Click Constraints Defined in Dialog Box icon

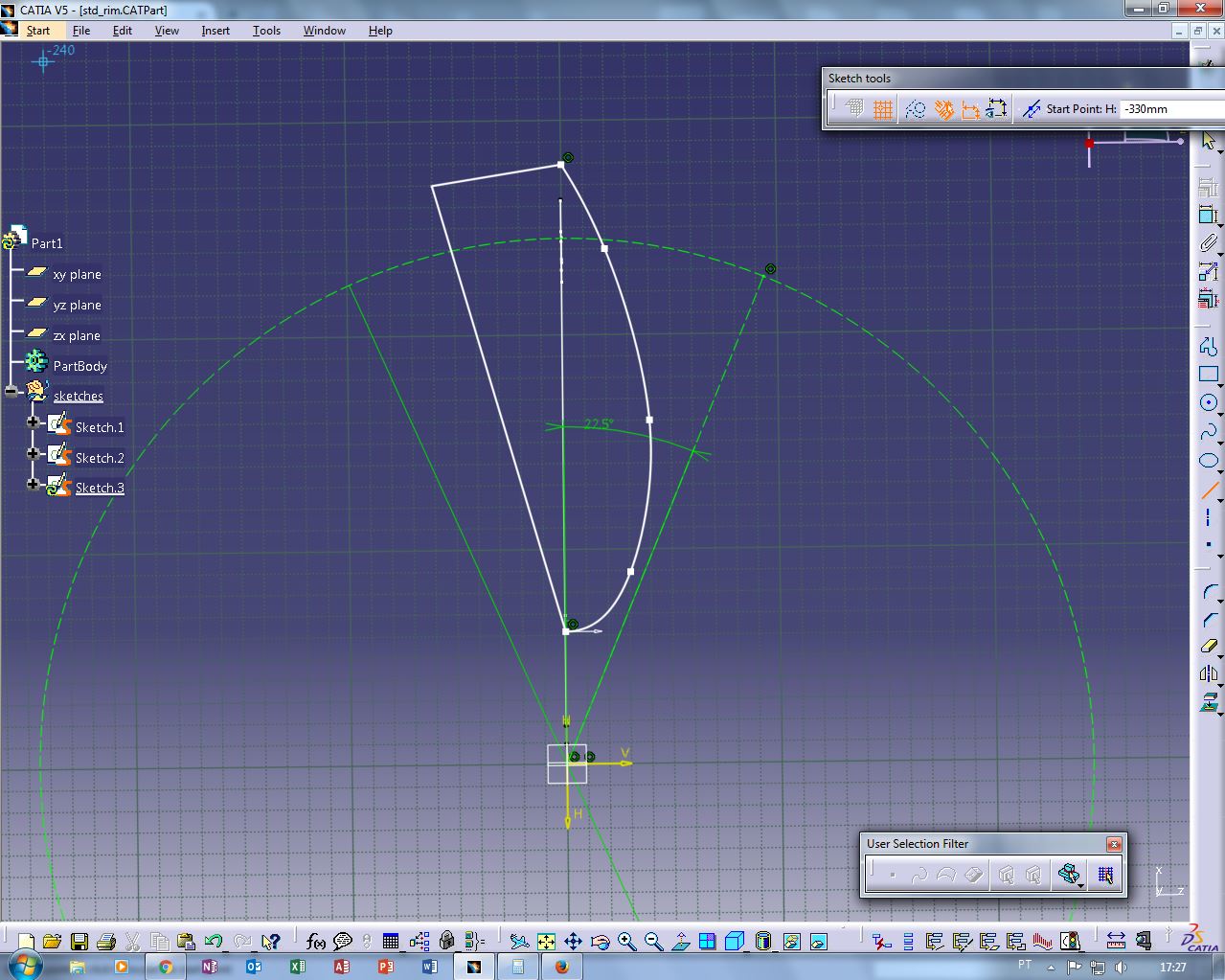point(1208,189)
